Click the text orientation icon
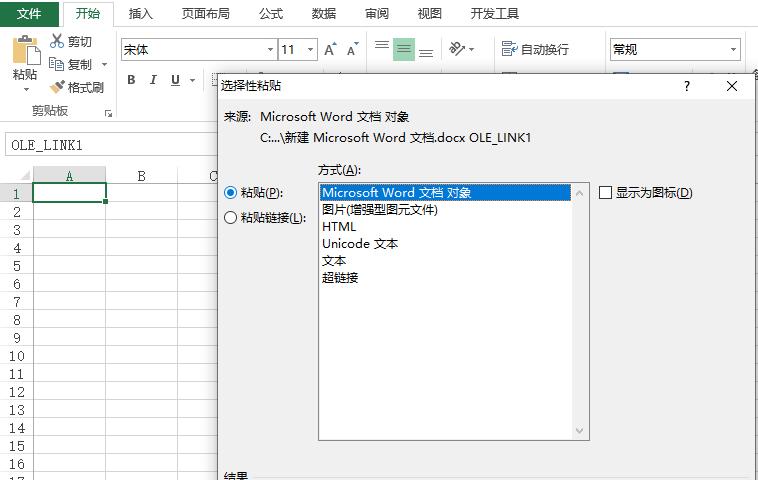Screen dimensions: 758x480 457,49
